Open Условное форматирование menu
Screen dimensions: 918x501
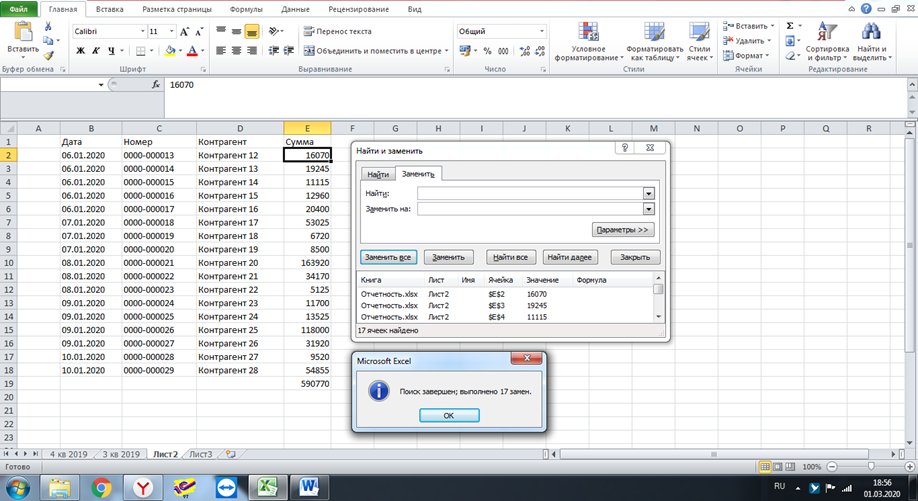(x=588, y=42)
